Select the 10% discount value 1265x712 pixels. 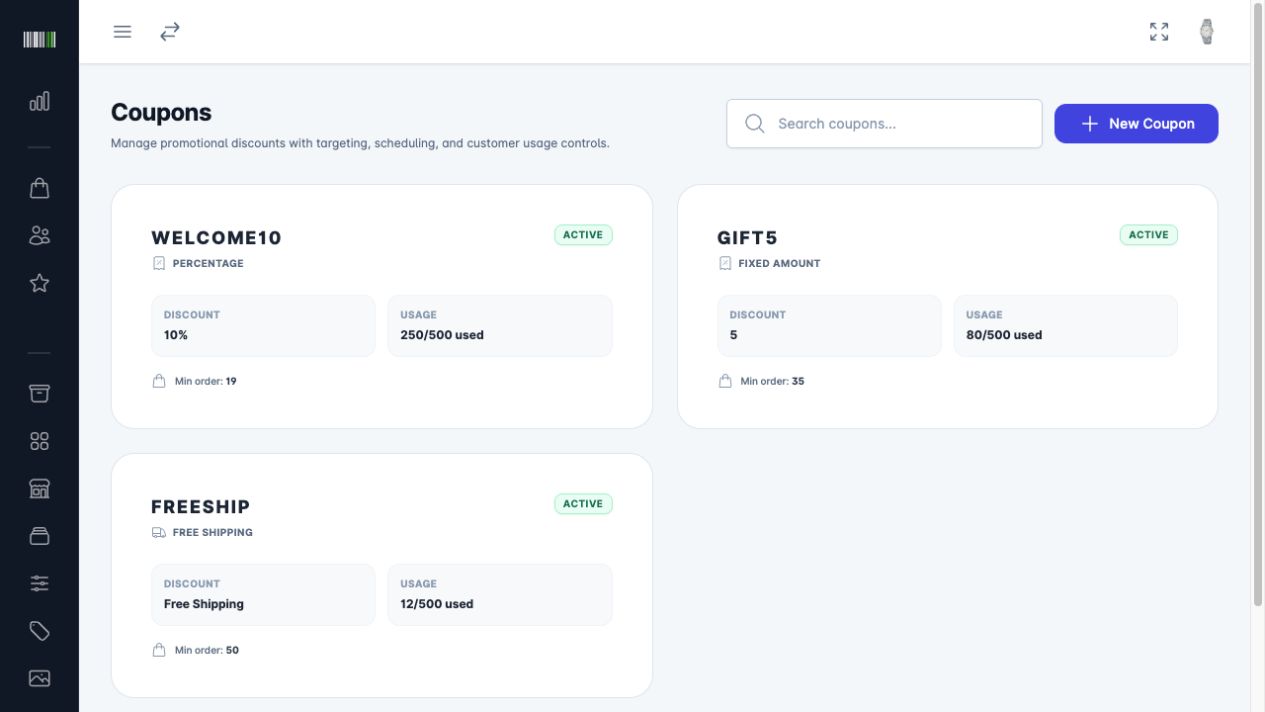tap(176, 335)
